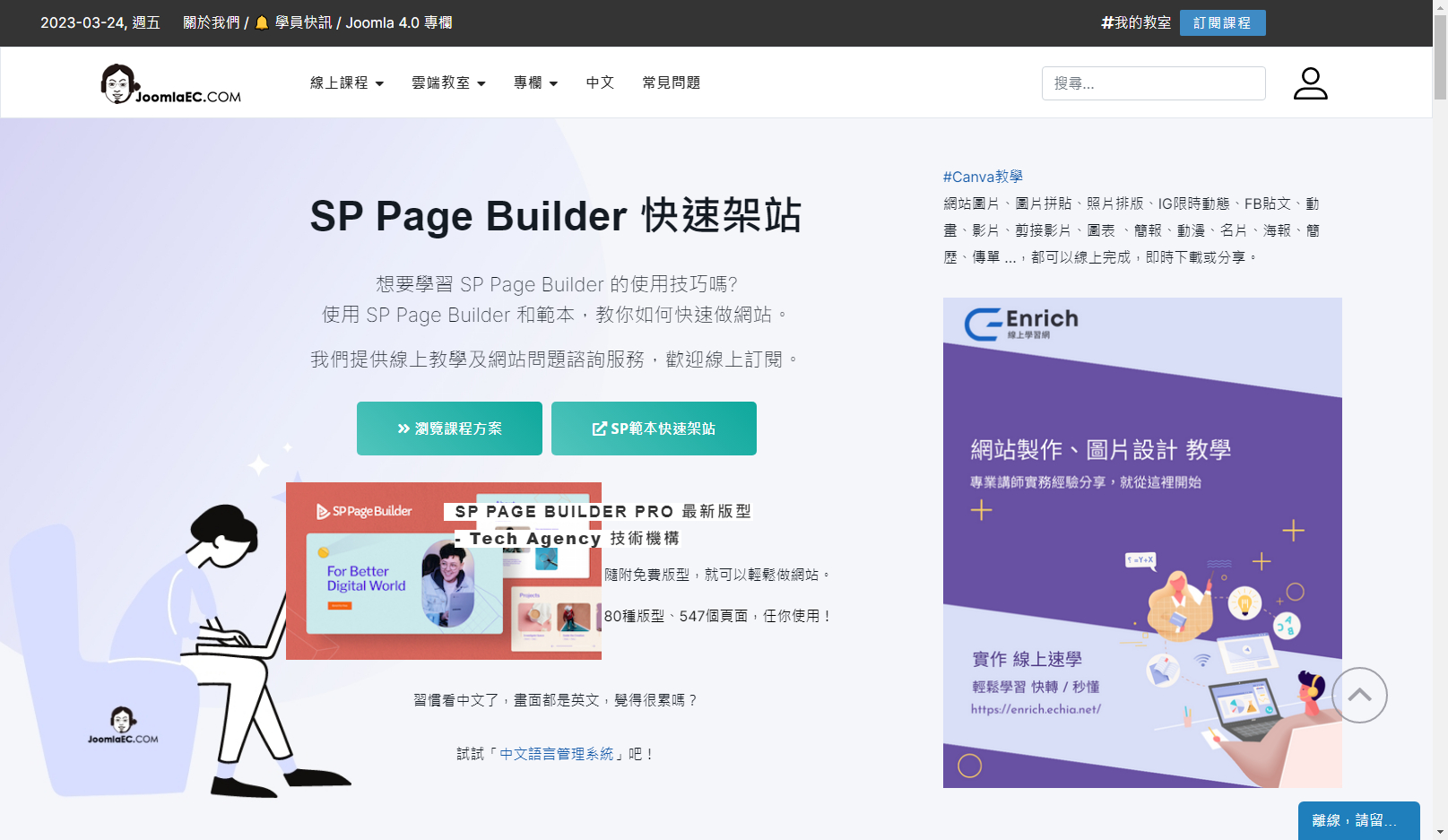Click the Enrich 網站製作 banner image
The height and width of the screenshot is (840, 1448).
point(1142,542)
